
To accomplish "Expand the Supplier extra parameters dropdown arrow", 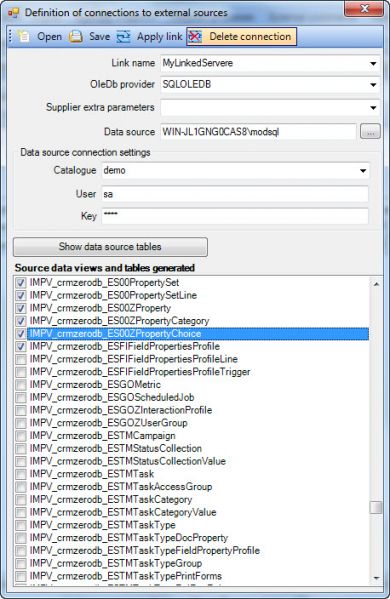I will pyautogui.click(x=373, y=108).
